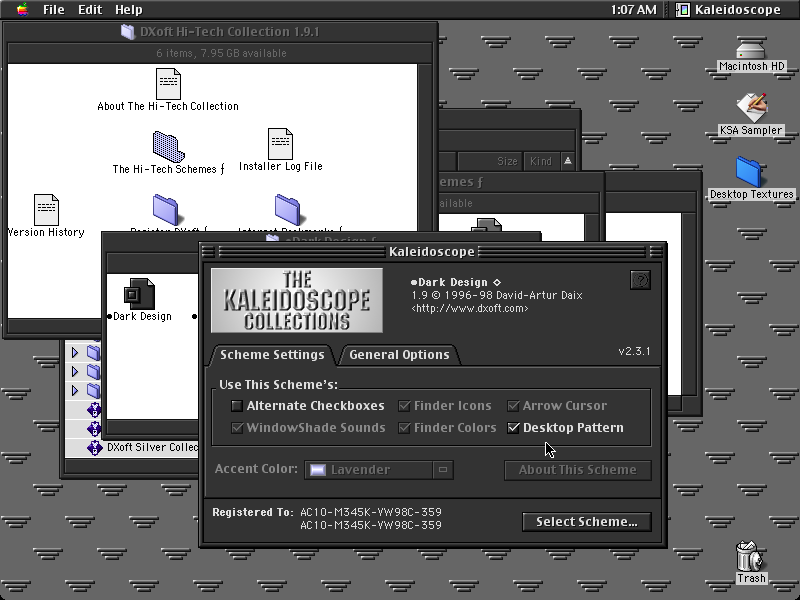Click the Size column header in background window

tap(490, 161)
